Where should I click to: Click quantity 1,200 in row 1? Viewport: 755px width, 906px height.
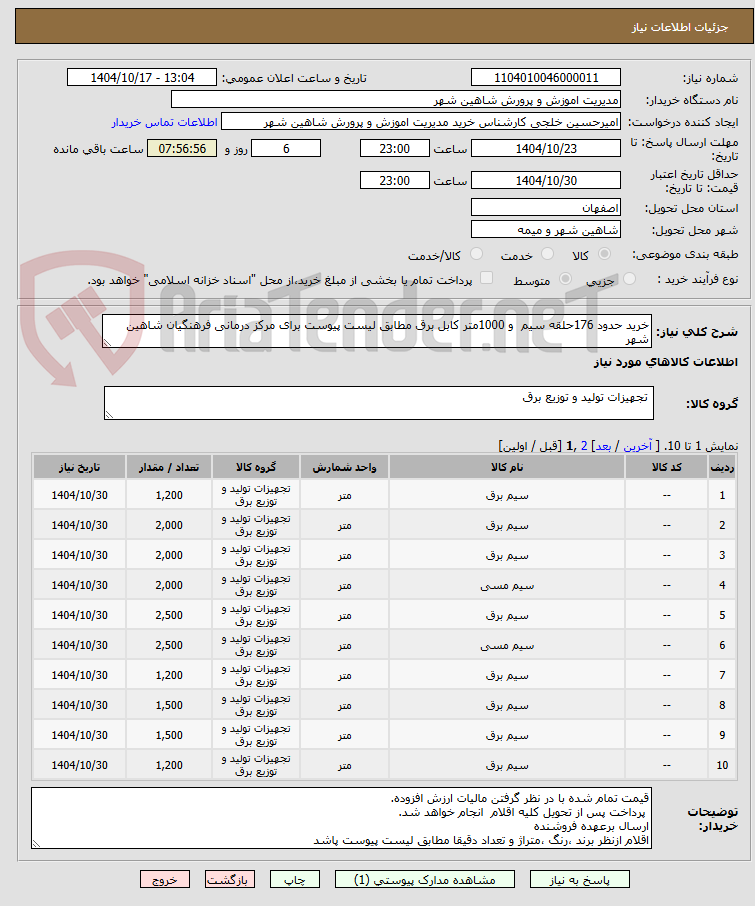[x=169, y=495]
